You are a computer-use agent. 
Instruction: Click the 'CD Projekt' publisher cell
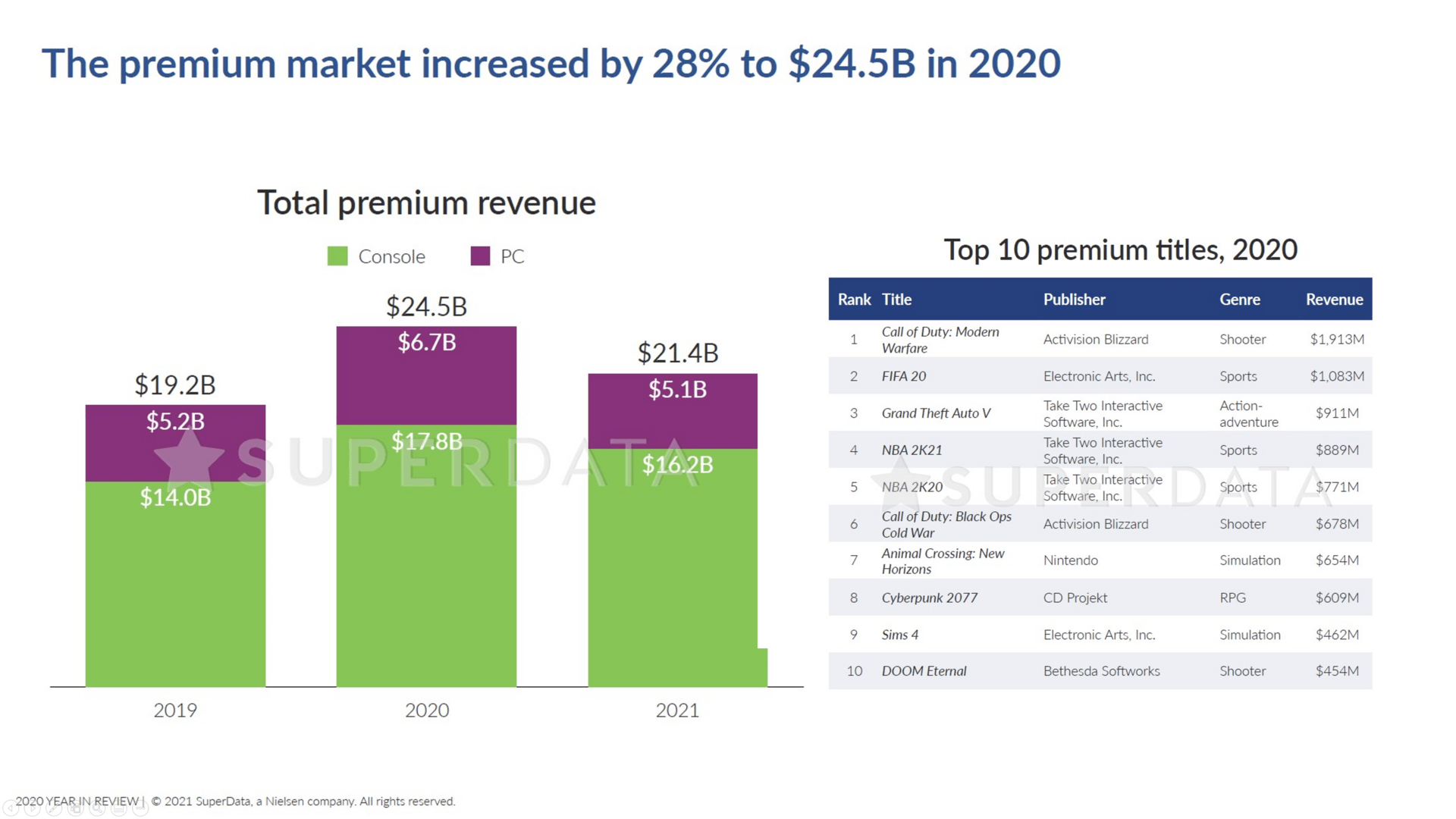click(x=1075, y=598)
